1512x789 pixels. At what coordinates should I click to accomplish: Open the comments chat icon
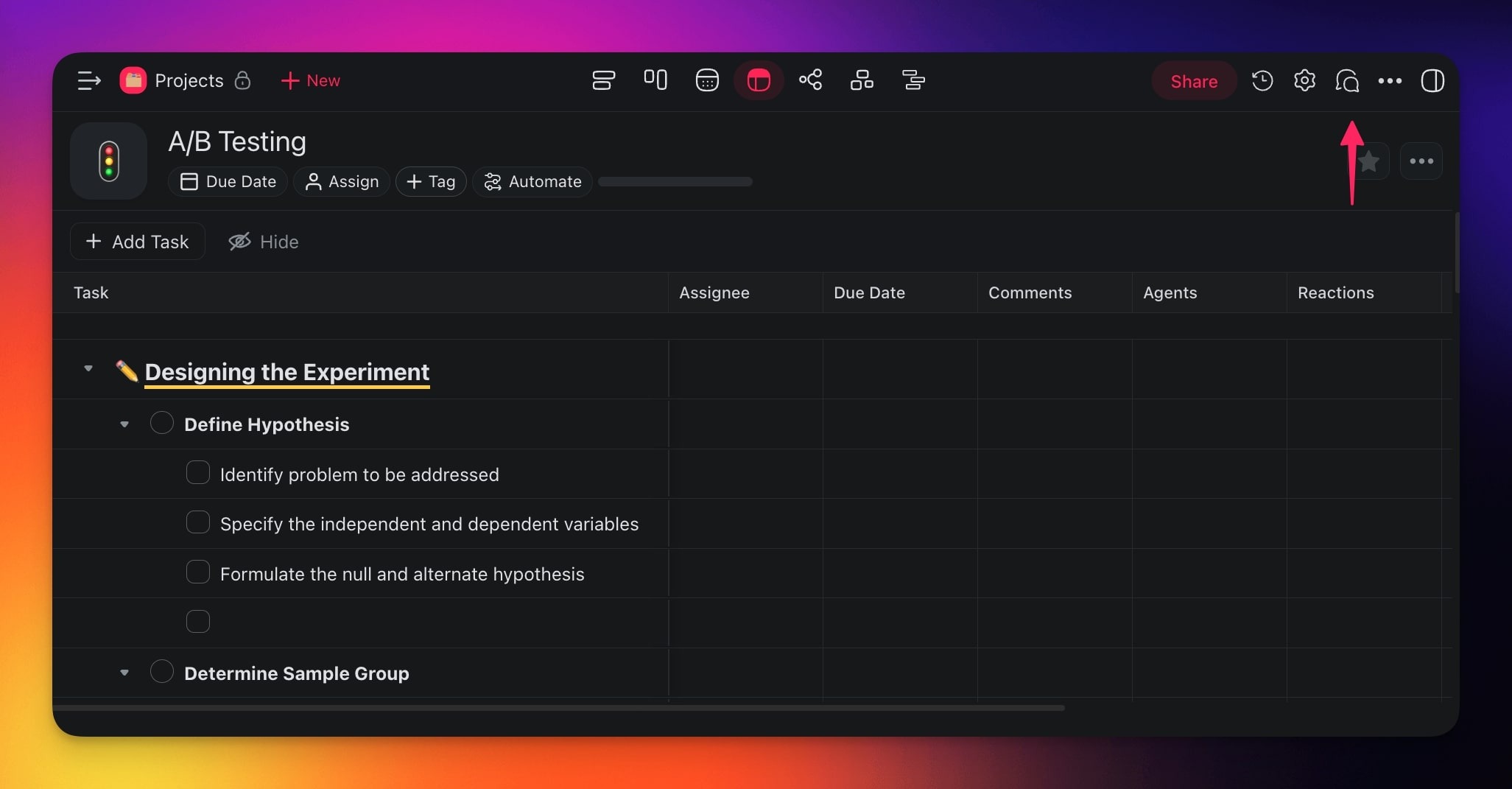[x=1347, y=80]
